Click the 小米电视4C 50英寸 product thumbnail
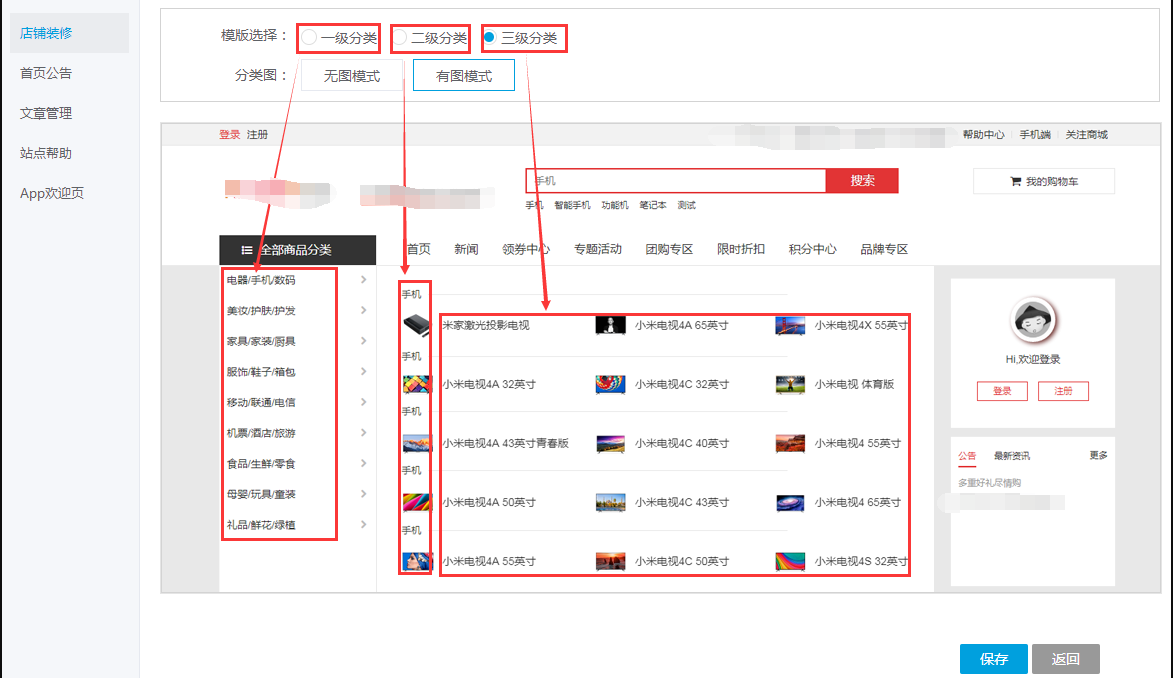 610,561
